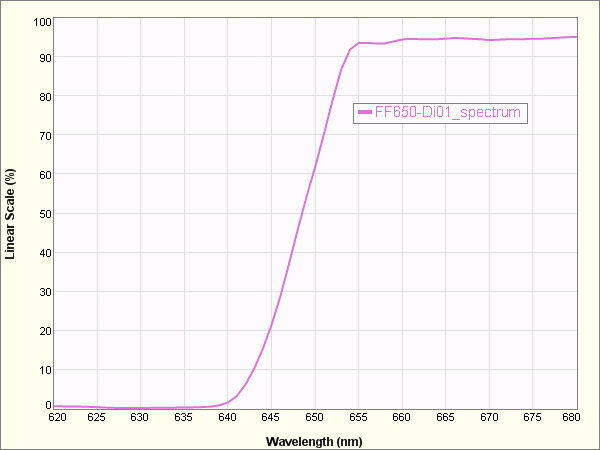Click the 0 tick label on y-axis
The height and width of the screenshot is (450, 600).
click(x=47, y=406)
